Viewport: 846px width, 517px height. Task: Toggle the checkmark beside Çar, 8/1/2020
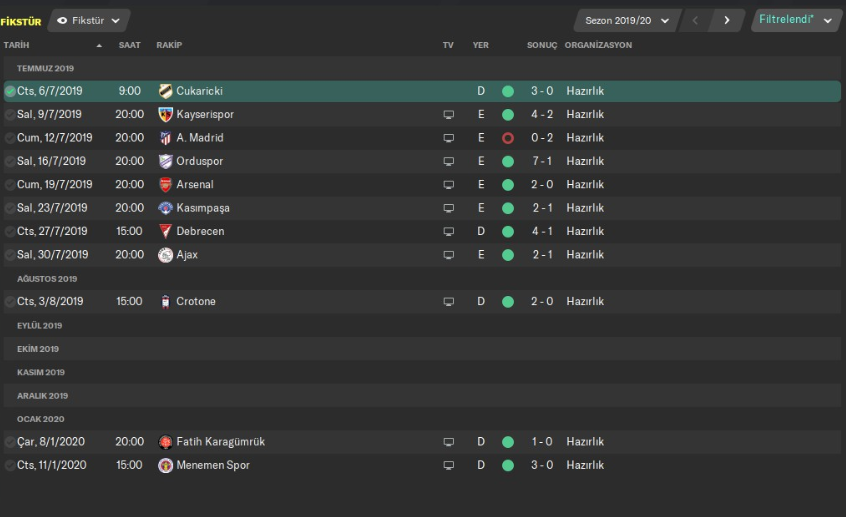pyautogui.click(x=10, y=442)
